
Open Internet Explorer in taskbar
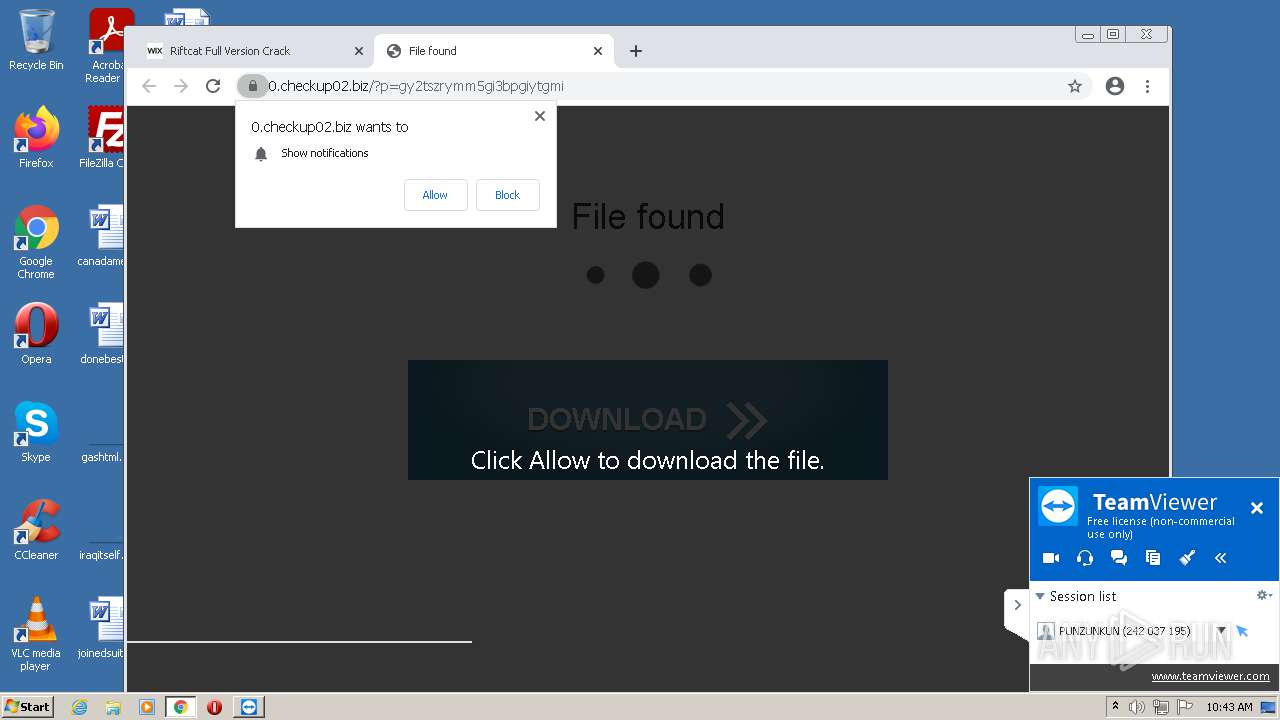click(x=80, y=707)
